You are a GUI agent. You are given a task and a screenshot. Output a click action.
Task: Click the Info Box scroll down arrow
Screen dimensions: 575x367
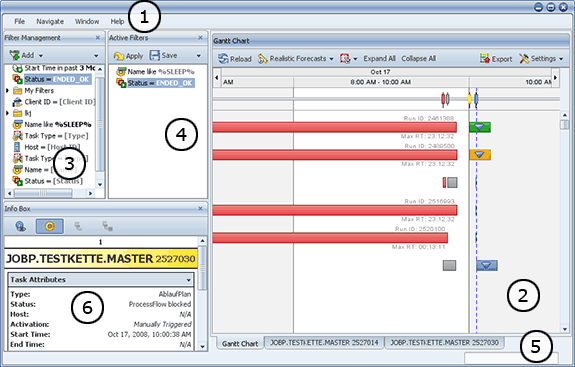point(202,346)
